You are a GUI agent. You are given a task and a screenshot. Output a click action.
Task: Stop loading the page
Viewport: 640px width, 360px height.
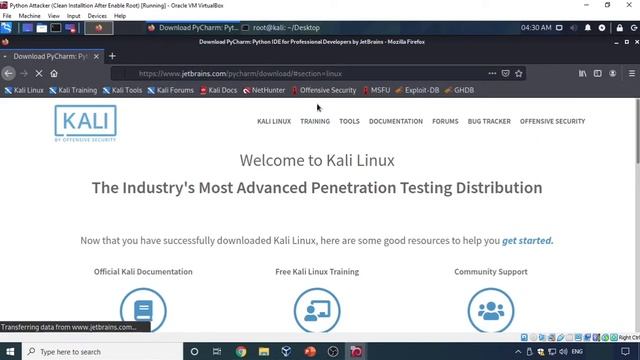pos(39,73)
